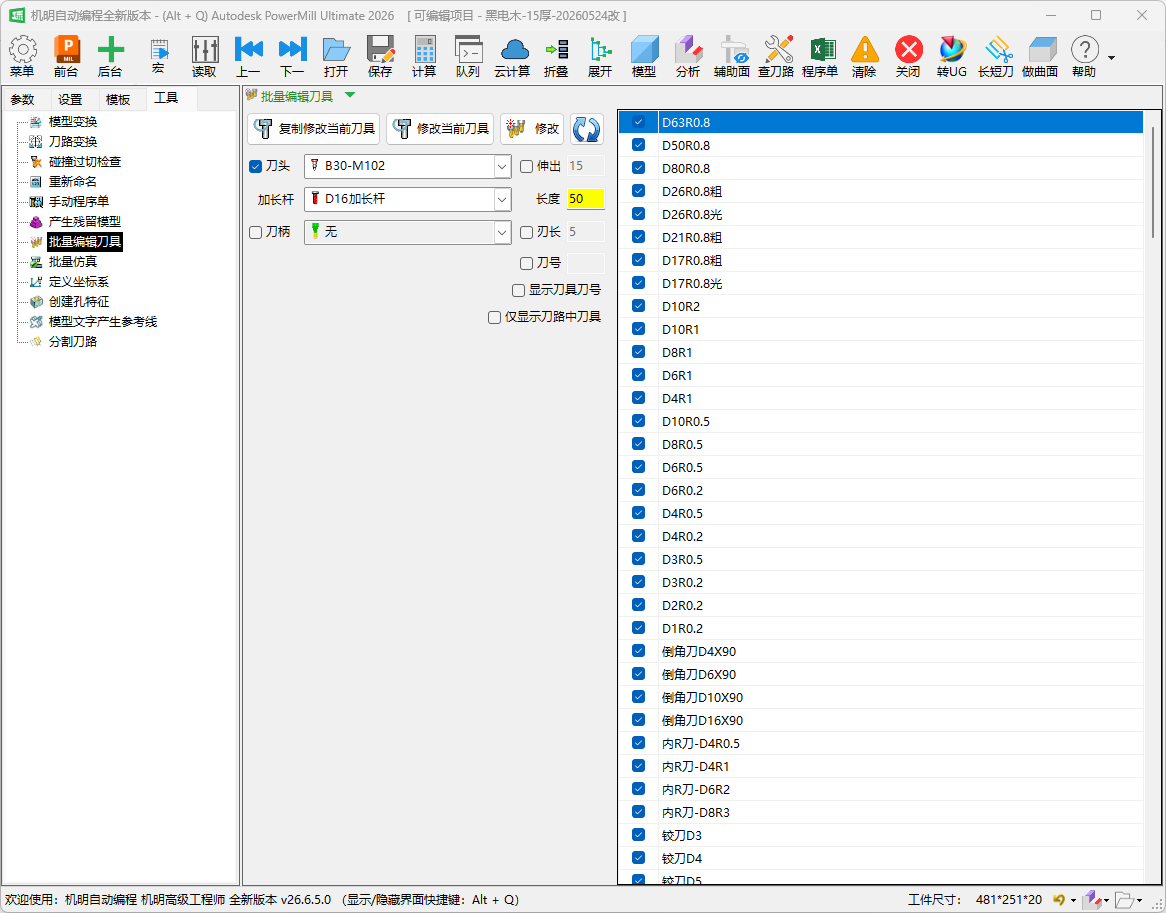This screenshot has height=913, width=1166.
Task: Click the 前台 PowerMill icon
Action: click(66, 50)
